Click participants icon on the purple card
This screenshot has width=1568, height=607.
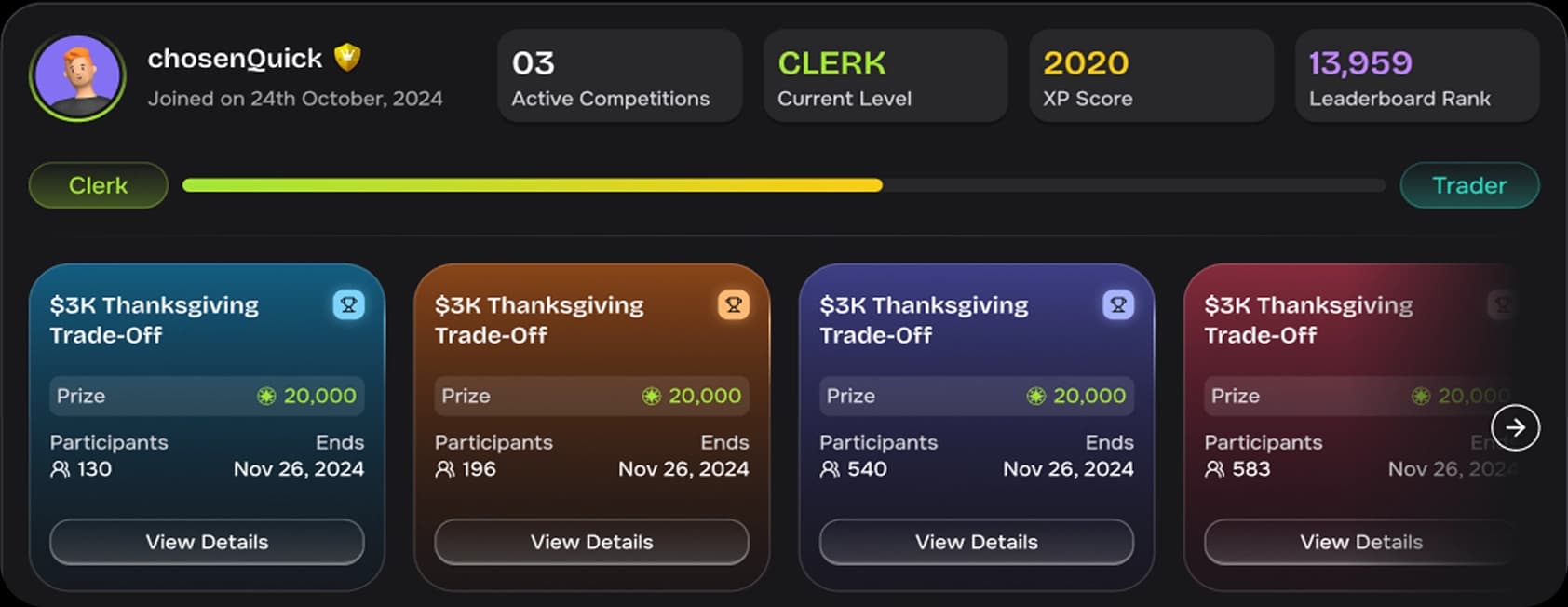[830, 469]
